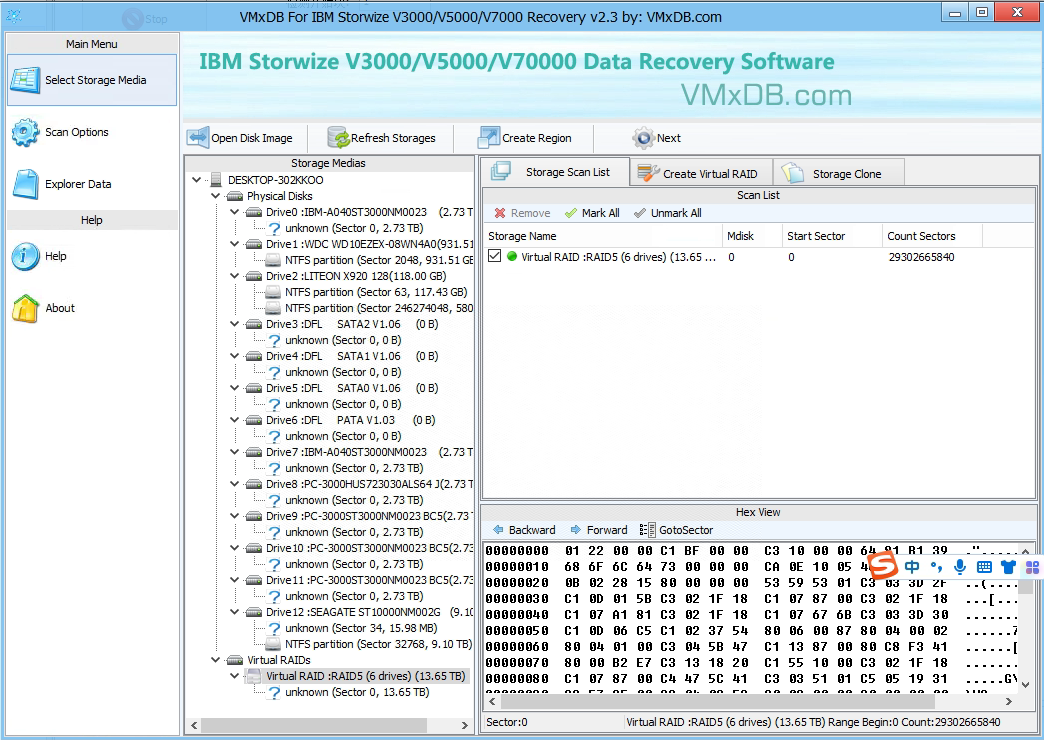Select unknown Sector 34, 15.98 MB partition
1044x740 pixels.
point(352,627)
